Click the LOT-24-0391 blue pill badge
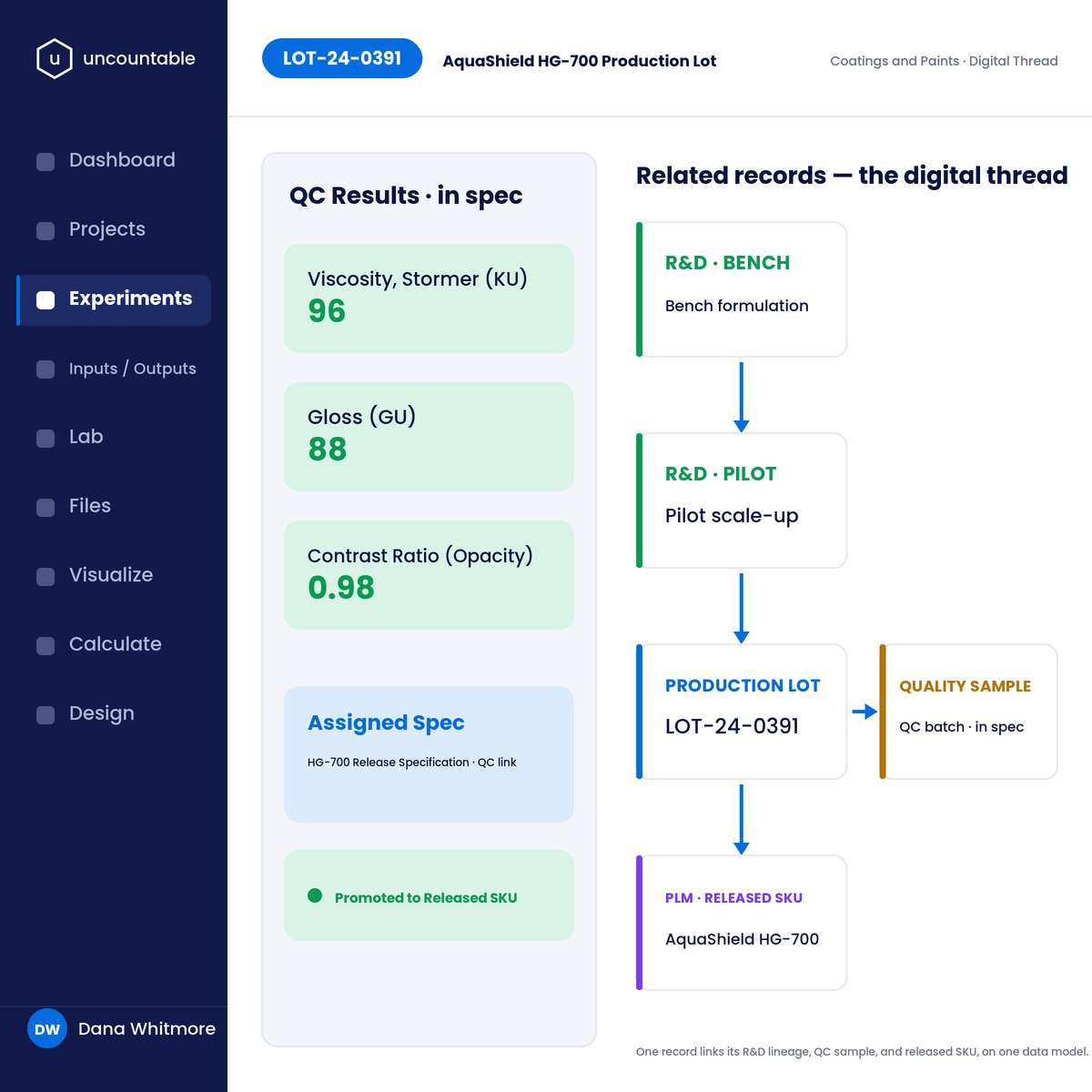 point(342,58)
